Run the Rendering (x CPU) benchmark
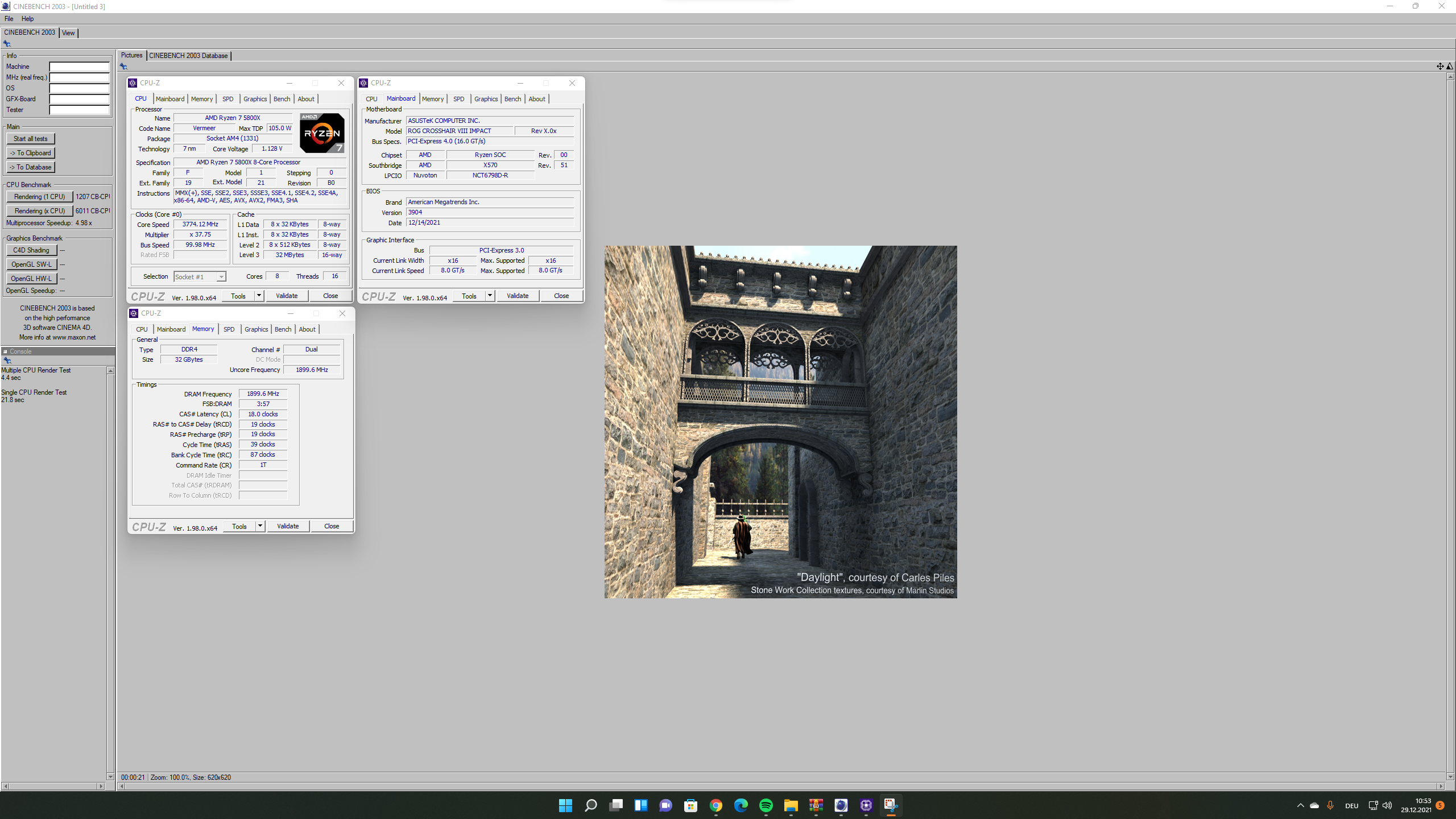Image resolution: width=1456 pixels, height=819 pixels. pyautogui.click(x=40, y=211)
